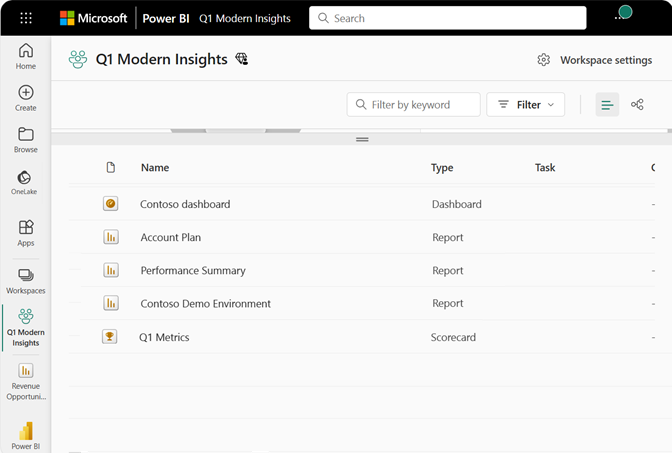The width and height of the screenshot is (672, 453).
Task: Open OneLake data hub
Action: [x=26, y=182]
